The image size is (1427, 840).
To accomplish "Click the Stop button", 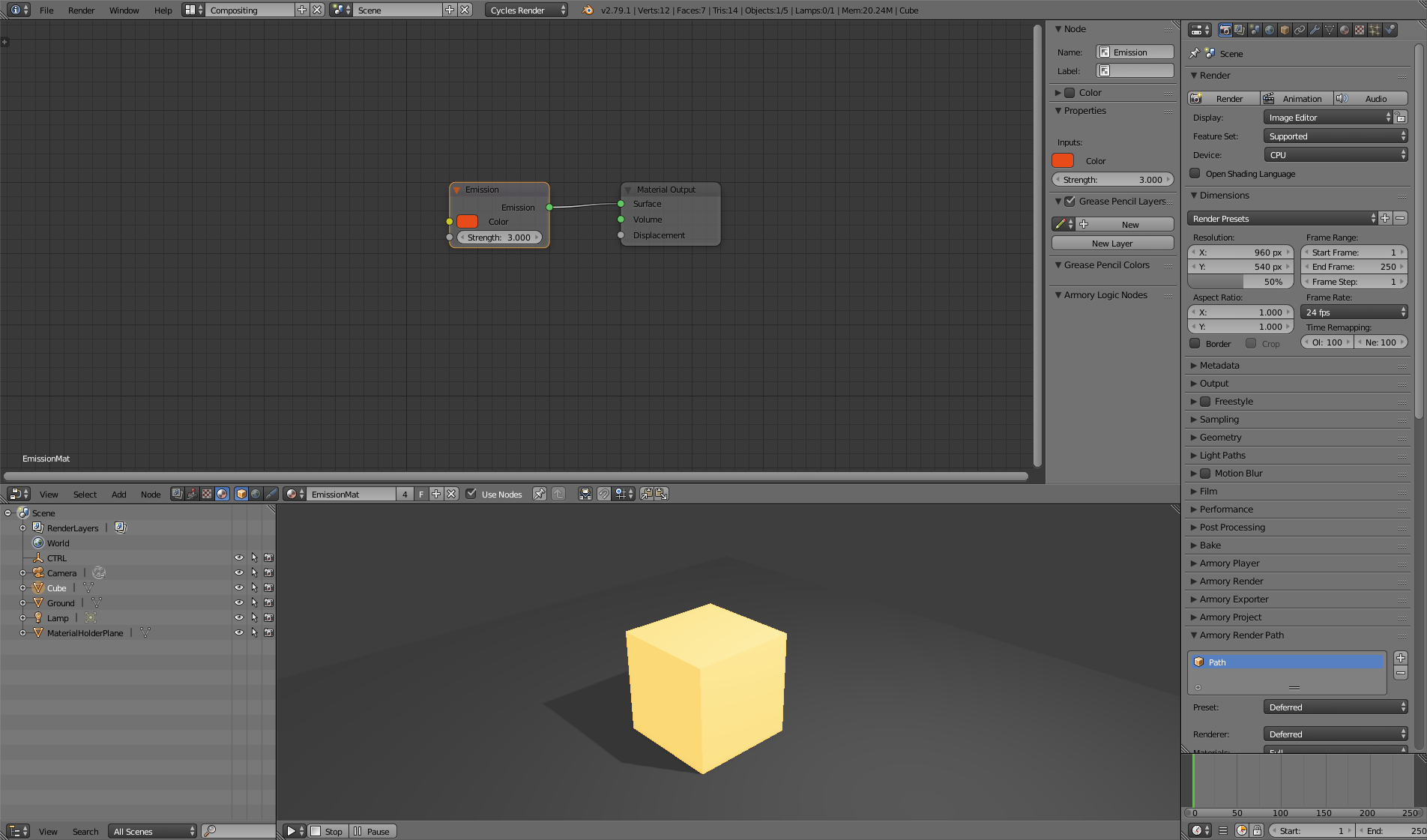I will click(x=327, y=832).
